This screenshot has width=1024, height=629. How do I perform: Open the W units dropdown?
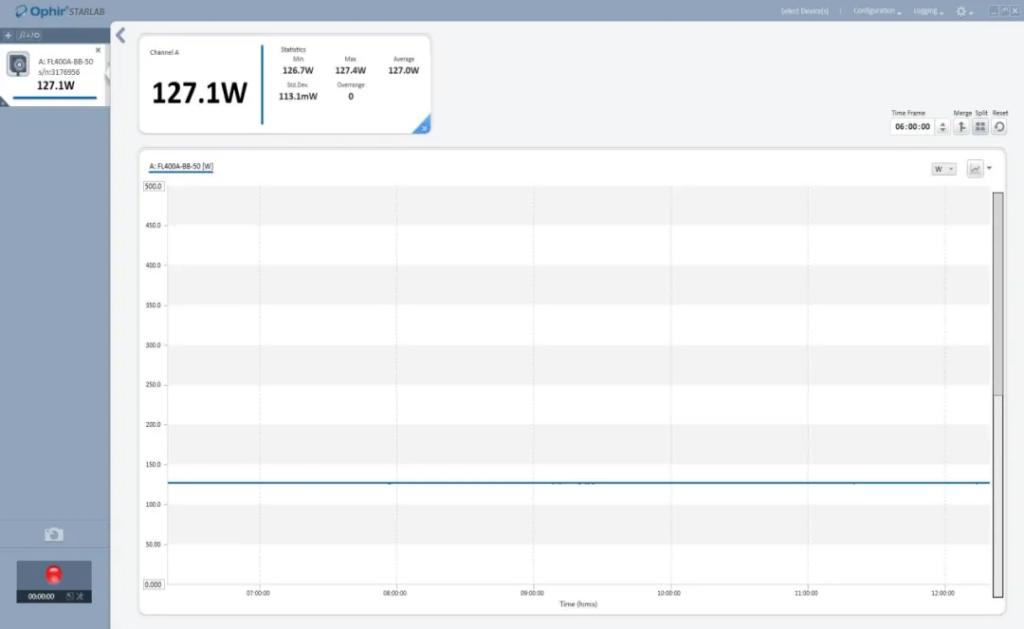pos(944,169)
